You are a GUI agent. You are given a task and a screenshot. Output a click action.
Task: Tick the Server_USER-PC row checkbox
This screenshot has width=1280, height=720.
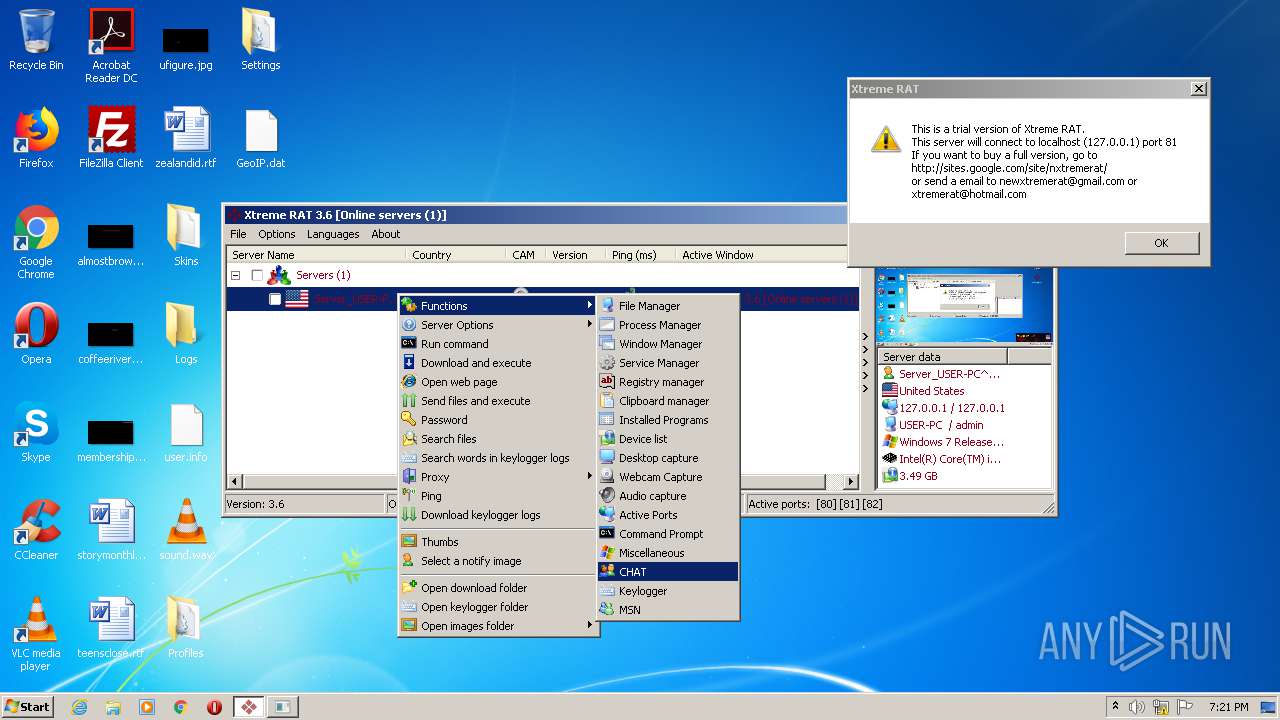click(275, 299)
